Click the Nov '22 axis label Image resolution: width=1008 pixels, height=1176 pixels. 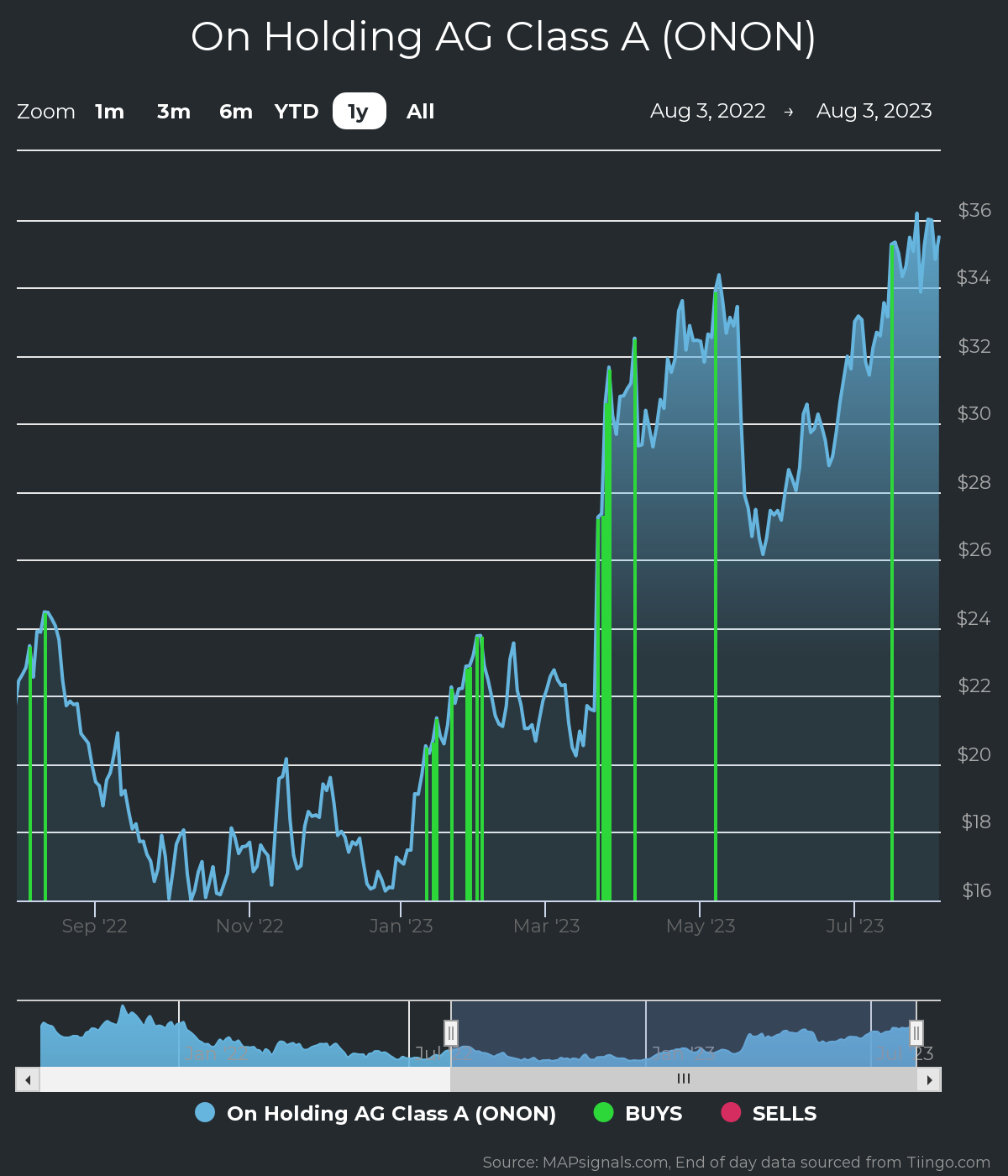point(249,926)
